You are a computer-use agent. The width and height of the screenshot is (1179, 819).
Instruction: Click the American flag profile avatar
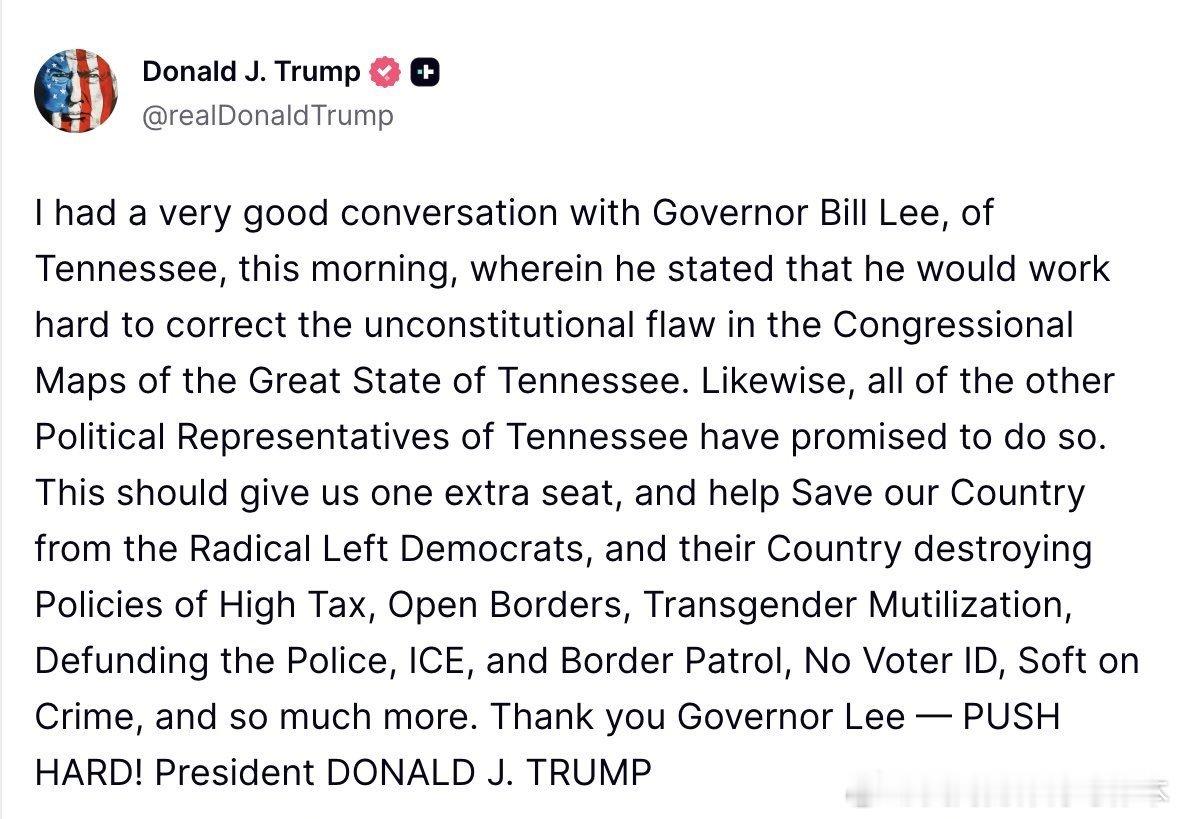coord(76,91)
